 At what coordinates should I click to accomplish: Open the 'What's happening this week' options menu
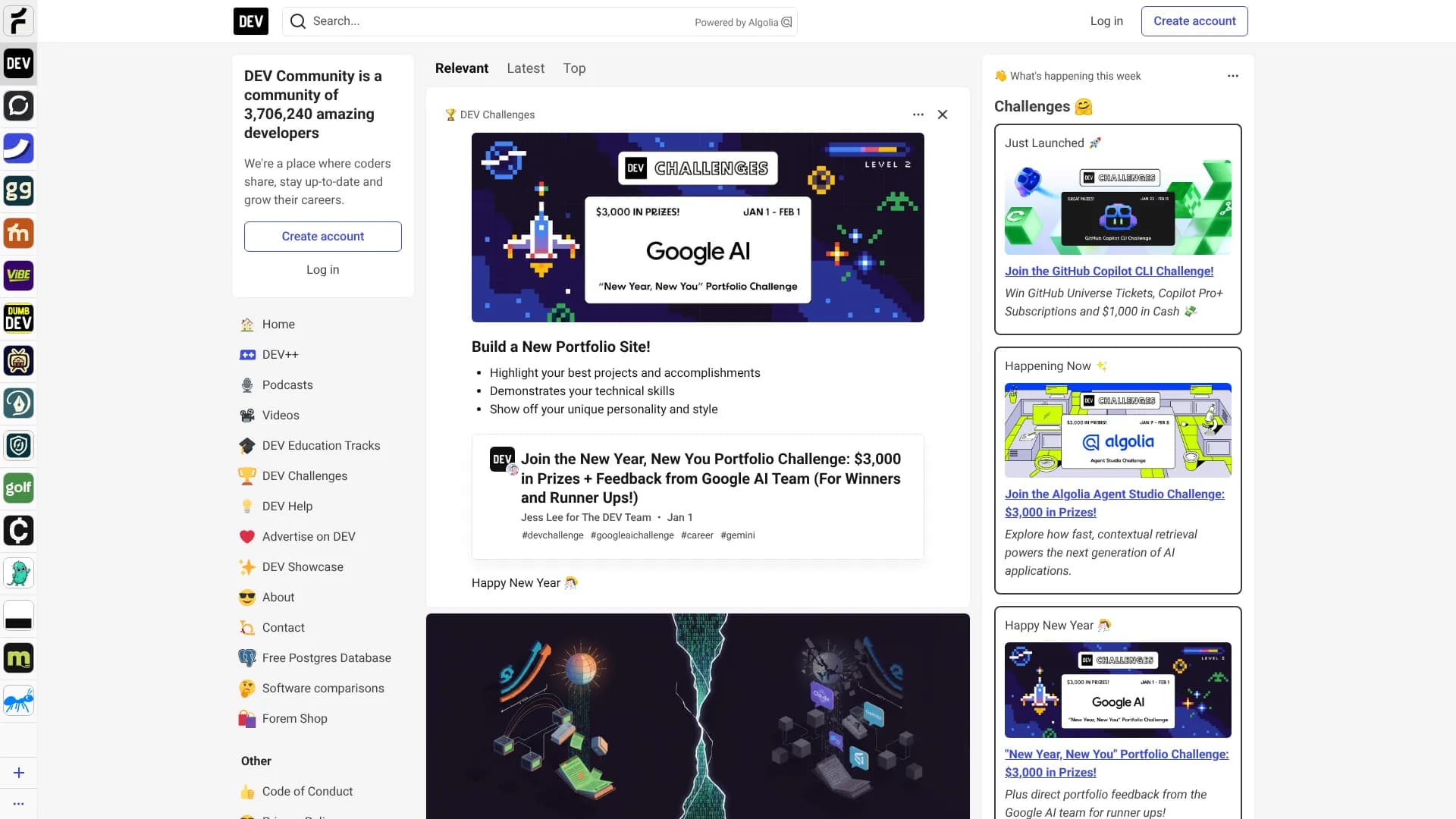[1233, 76]
